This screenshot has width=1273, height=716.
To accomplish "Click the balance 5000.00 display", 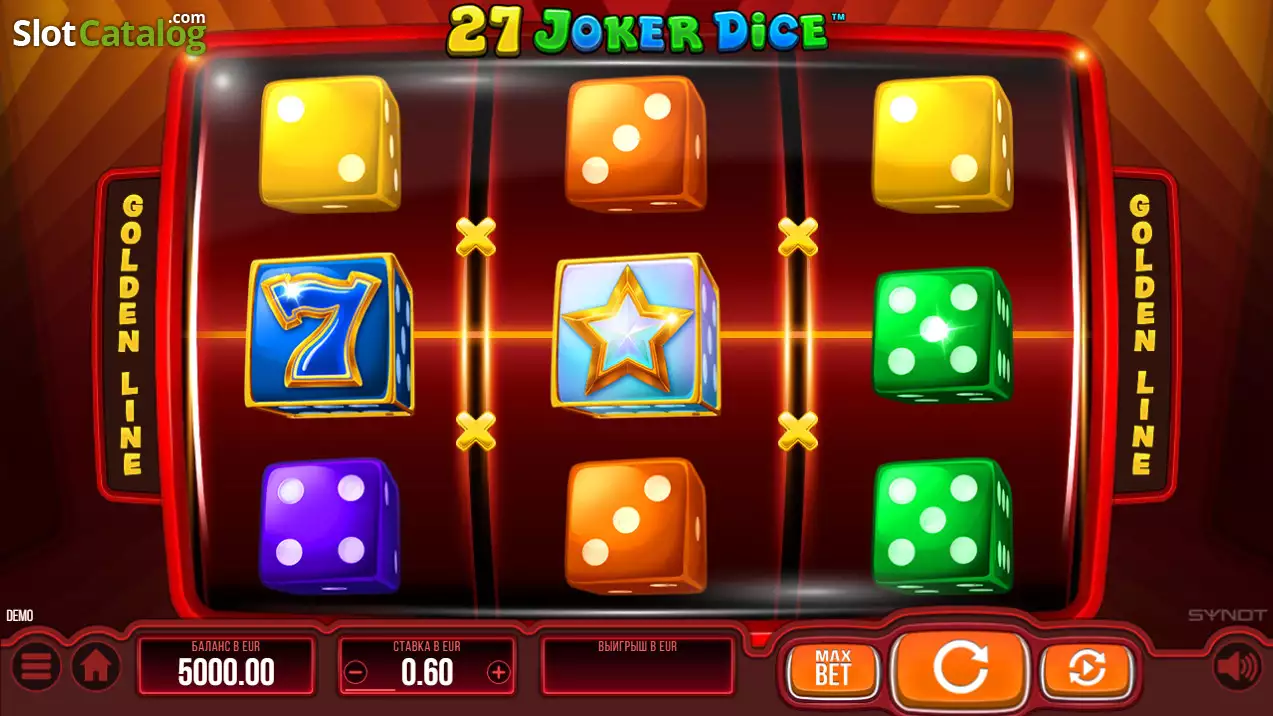I will pyautogui.click(x=226, y=666).
